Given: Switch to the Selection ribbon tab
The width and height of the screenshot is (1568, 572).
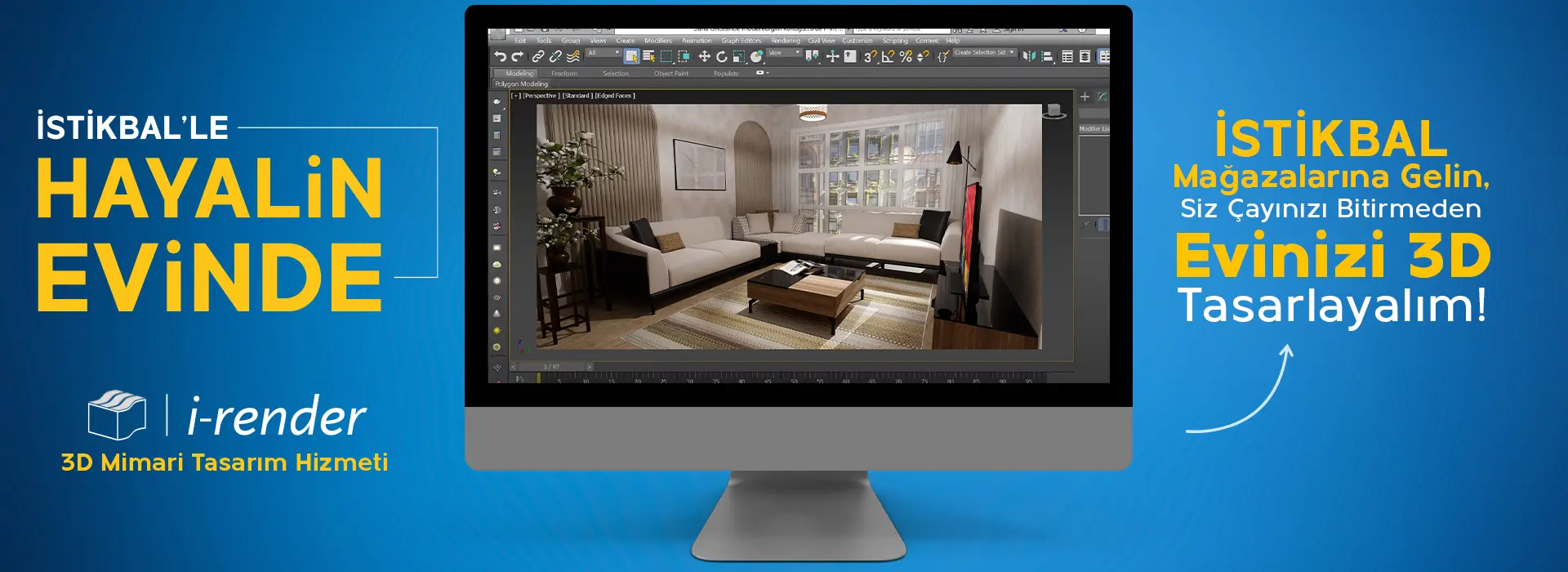Looking at the screenshot, I should click(616, 74).
